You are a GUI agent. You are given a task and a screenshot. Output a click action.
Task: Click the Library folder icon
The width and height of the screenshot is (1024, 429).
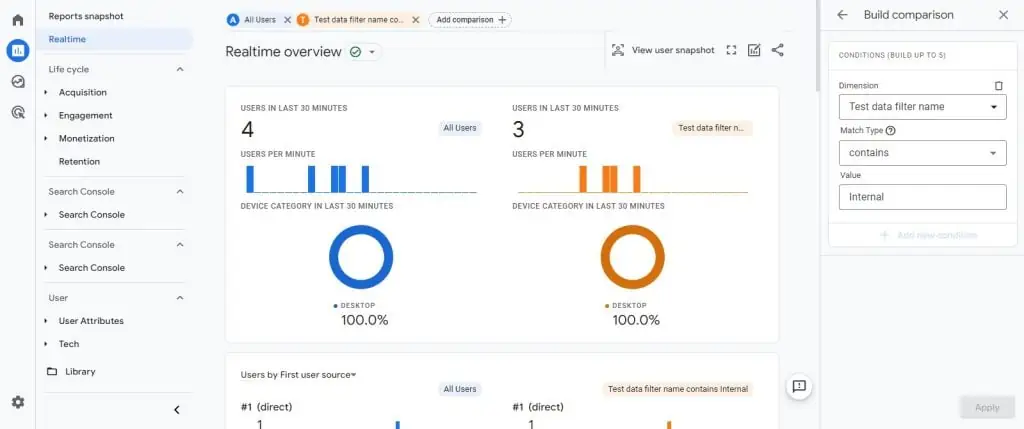pos(52,372)
